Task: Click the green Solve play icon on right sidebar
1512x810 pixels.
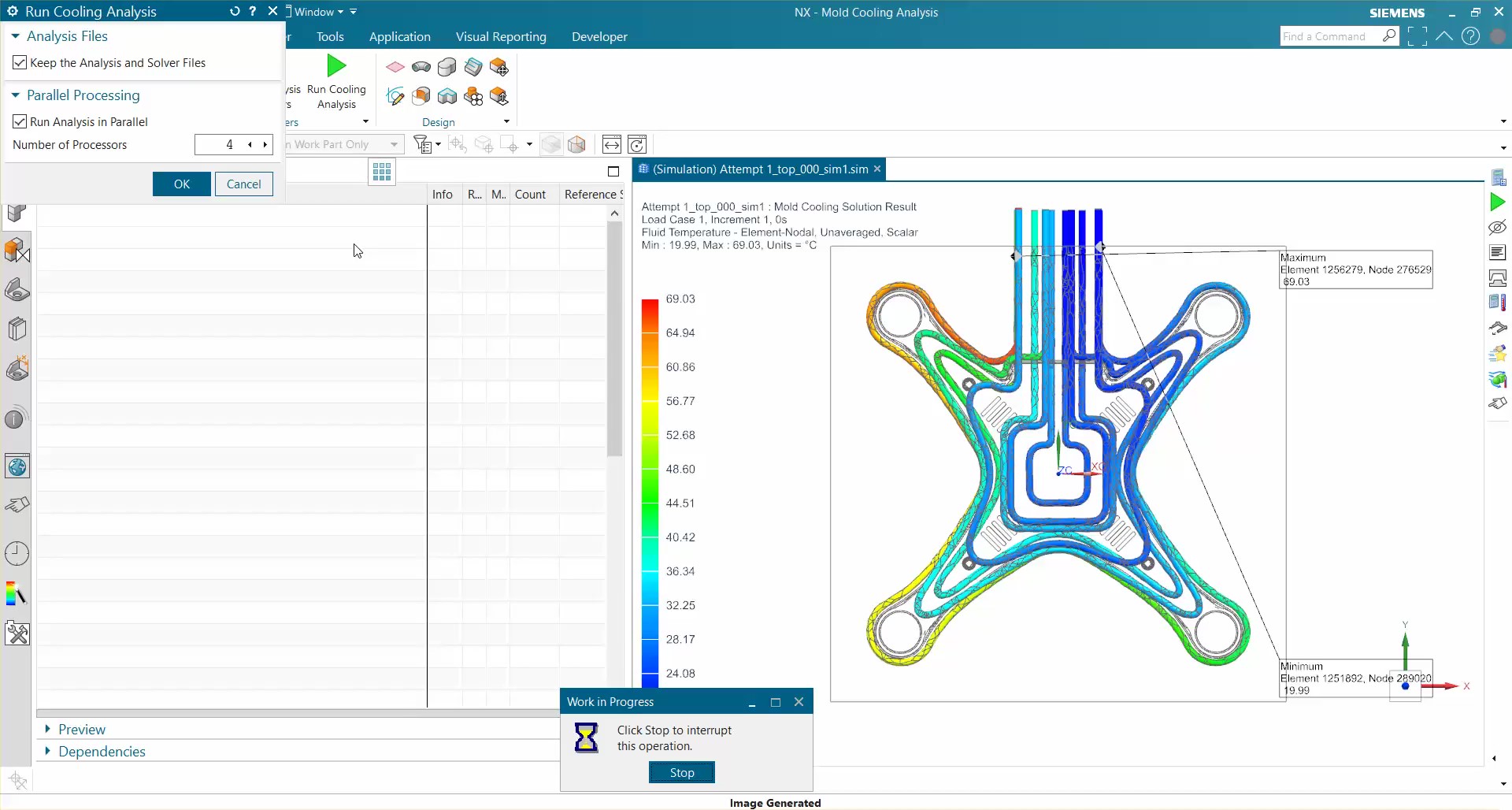Action: tap(1497, 202)
